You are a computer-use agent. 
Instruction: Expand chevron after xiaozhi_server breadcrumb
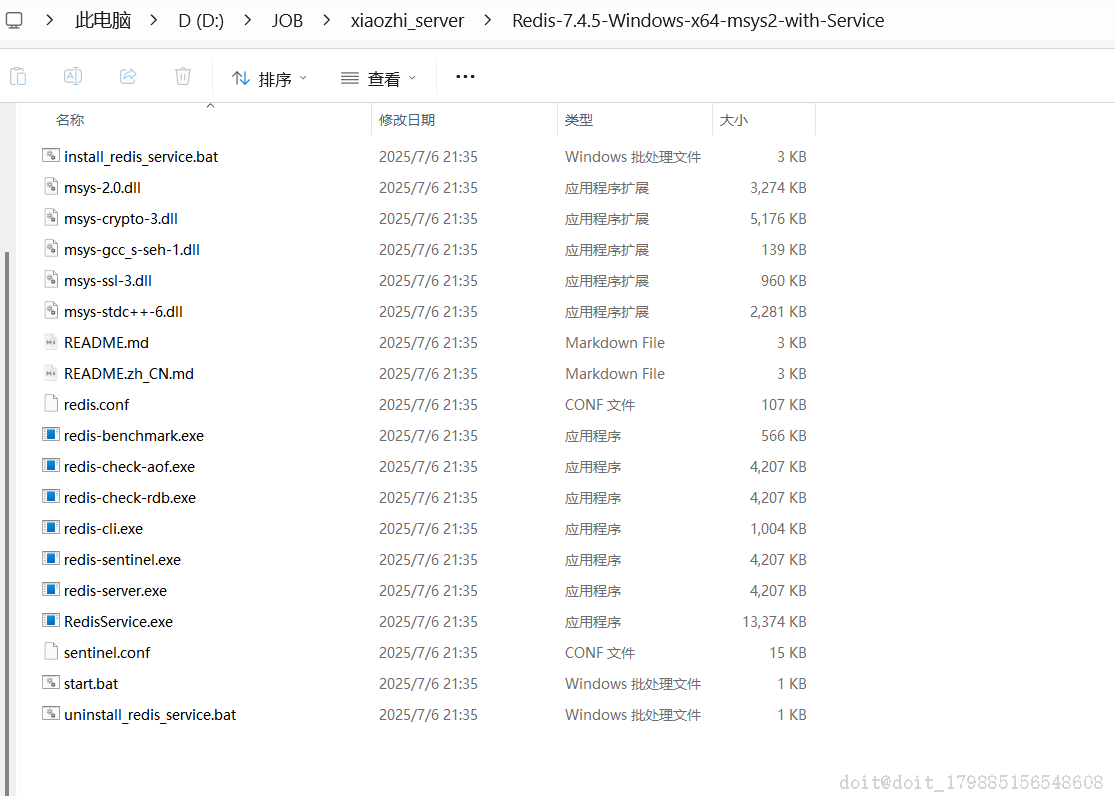[x=488, y=21]
